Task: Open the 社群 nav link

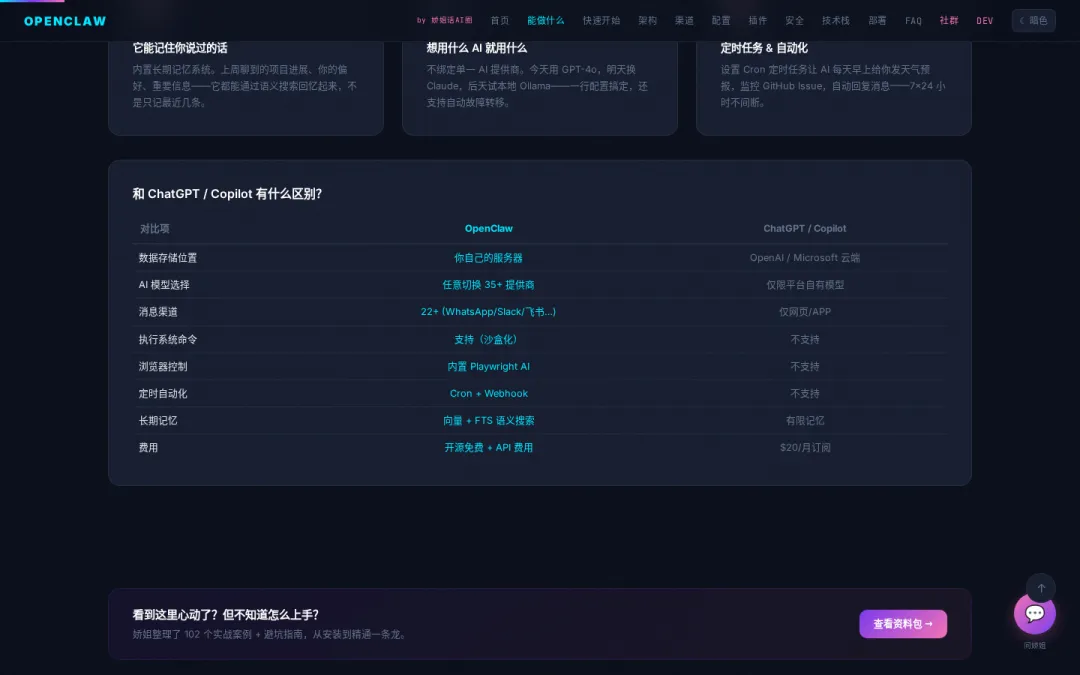Action: point(949,21)
